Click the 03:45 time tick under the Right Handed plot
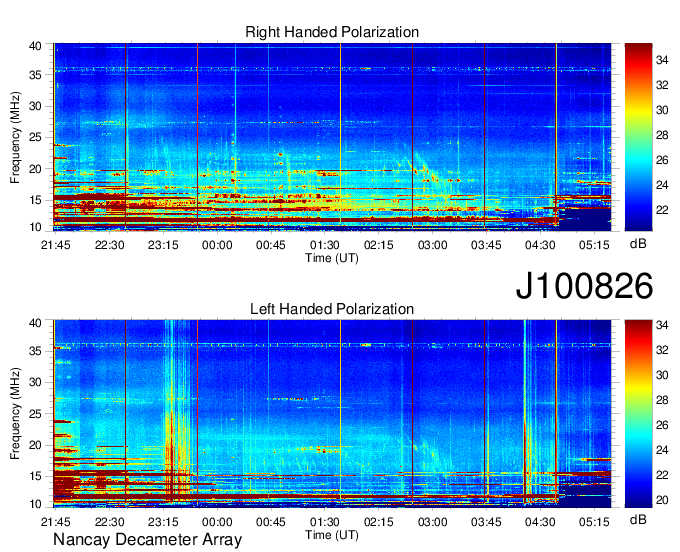 pyautogui.click(x=486, y=245)
